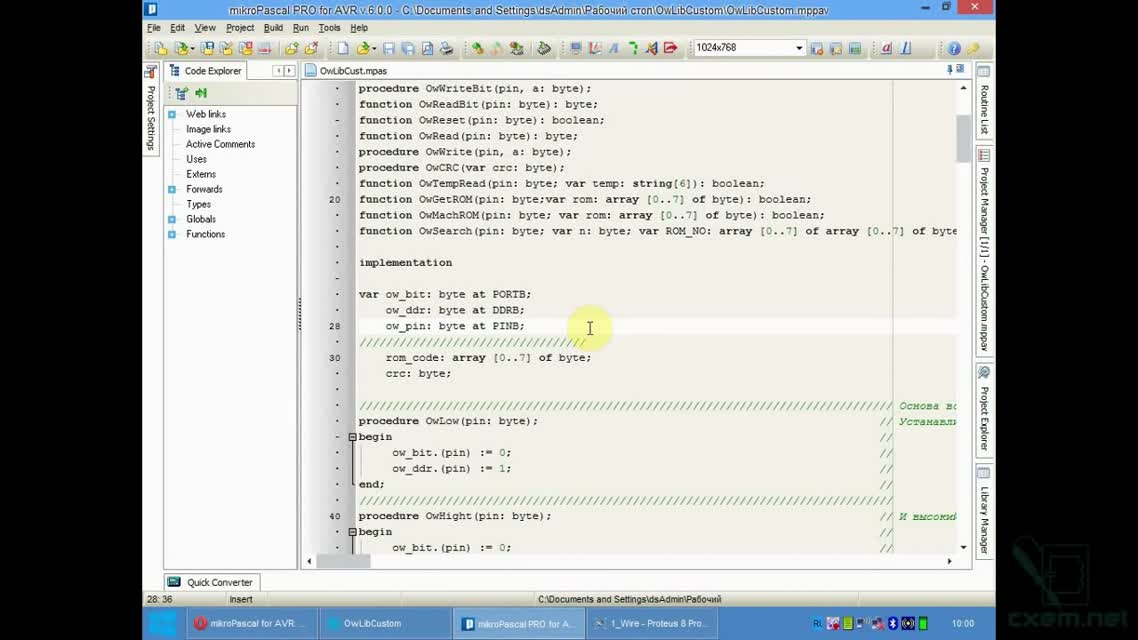Open the Project Manager side panel
1138x640 pixels.
(x=984, y=250)
